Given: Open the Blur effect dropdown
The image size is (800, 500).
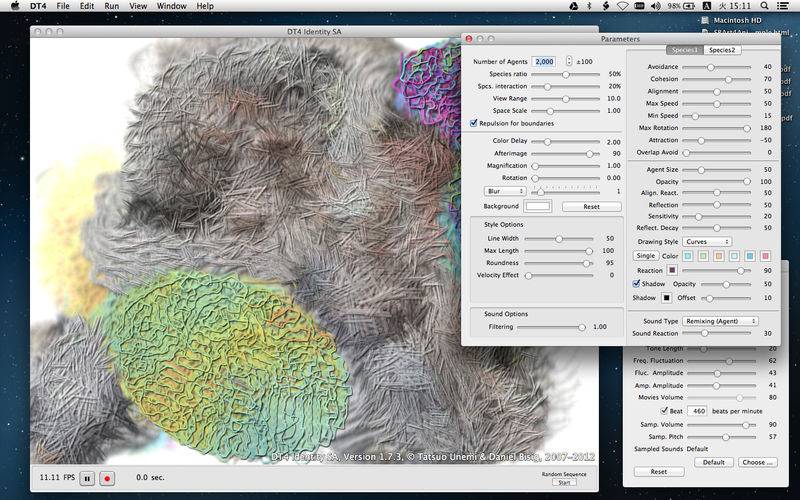Looking at the screenshot, I should [x=505, y=191].
